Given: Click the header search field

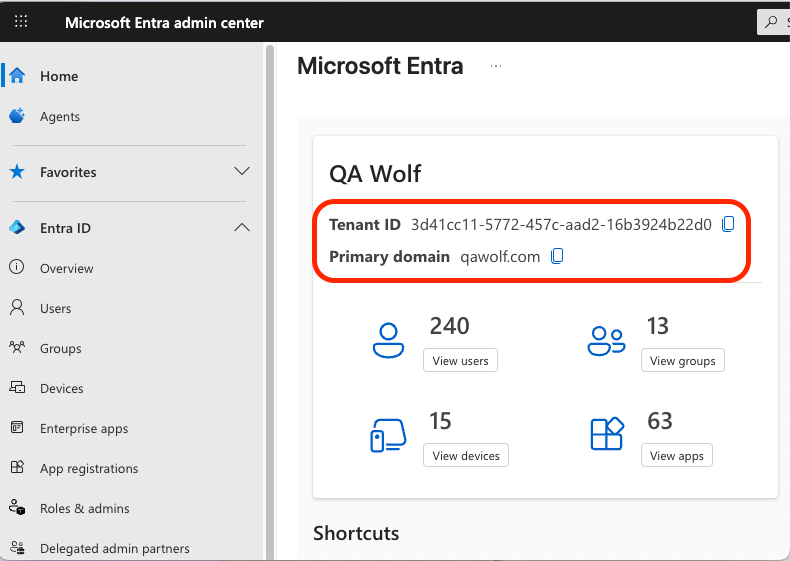Looking at the screenshot, I should (x=774, y=22).
